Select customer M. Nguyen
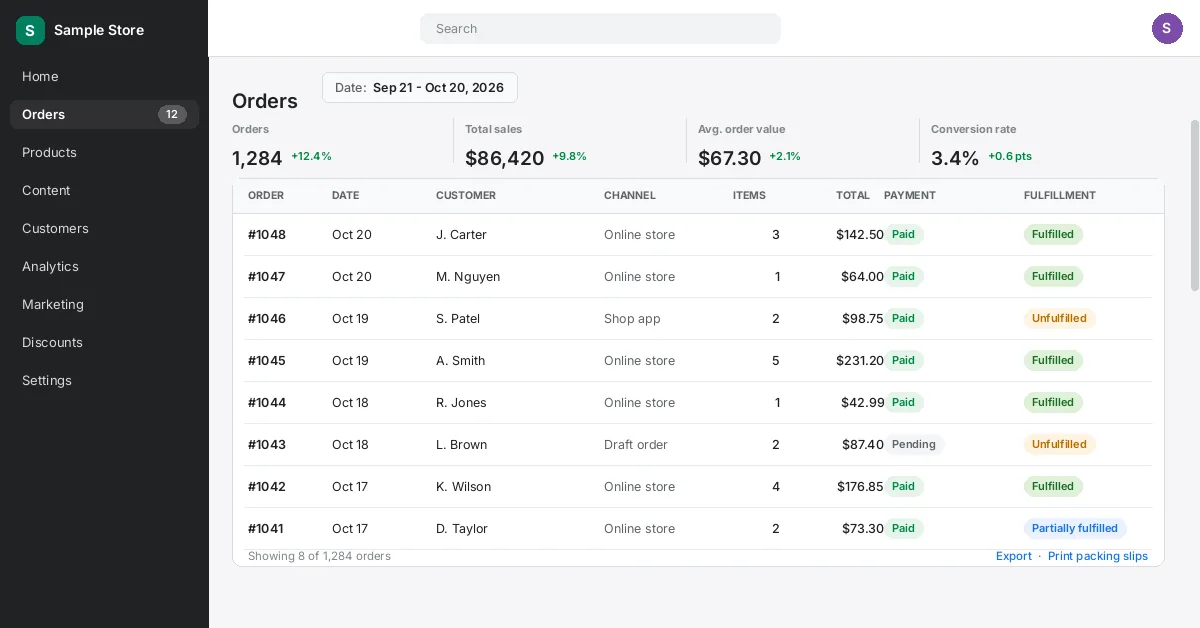1200x628 pixels. coord(468,276)
